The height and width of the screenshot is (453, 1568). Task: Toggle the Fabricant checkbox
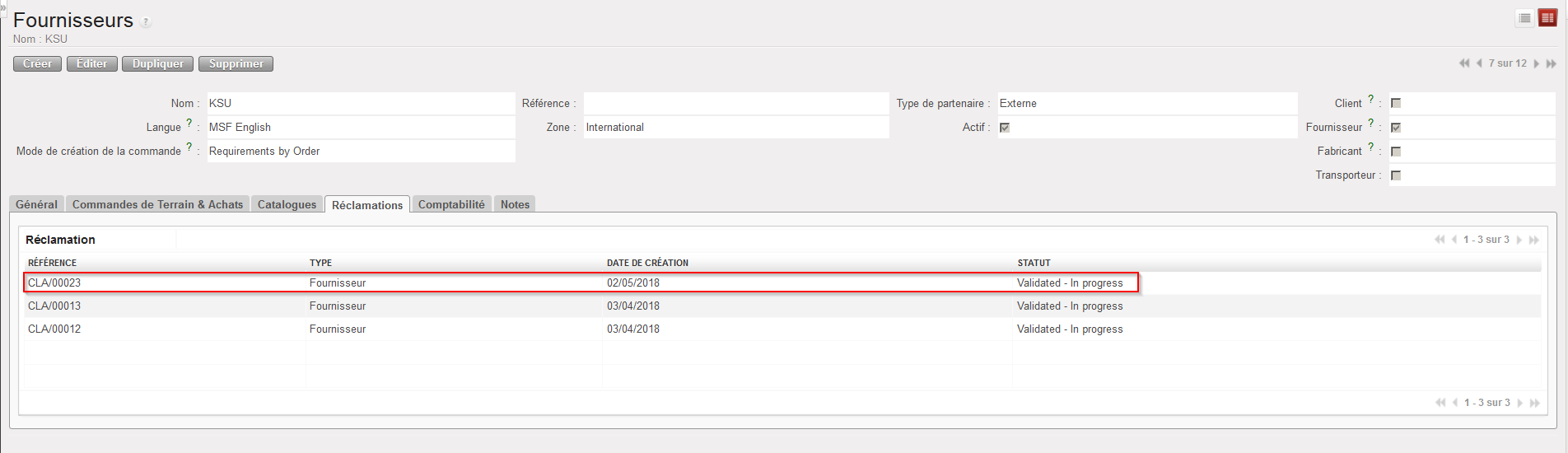(x=1396, y=152)
